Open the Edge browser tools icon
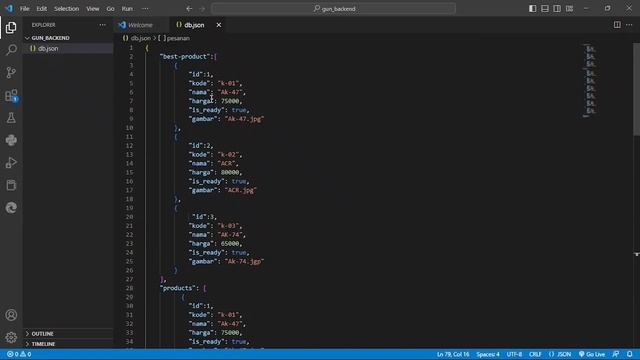The height and width of the screenshot is (360, 640). [11, 208]
